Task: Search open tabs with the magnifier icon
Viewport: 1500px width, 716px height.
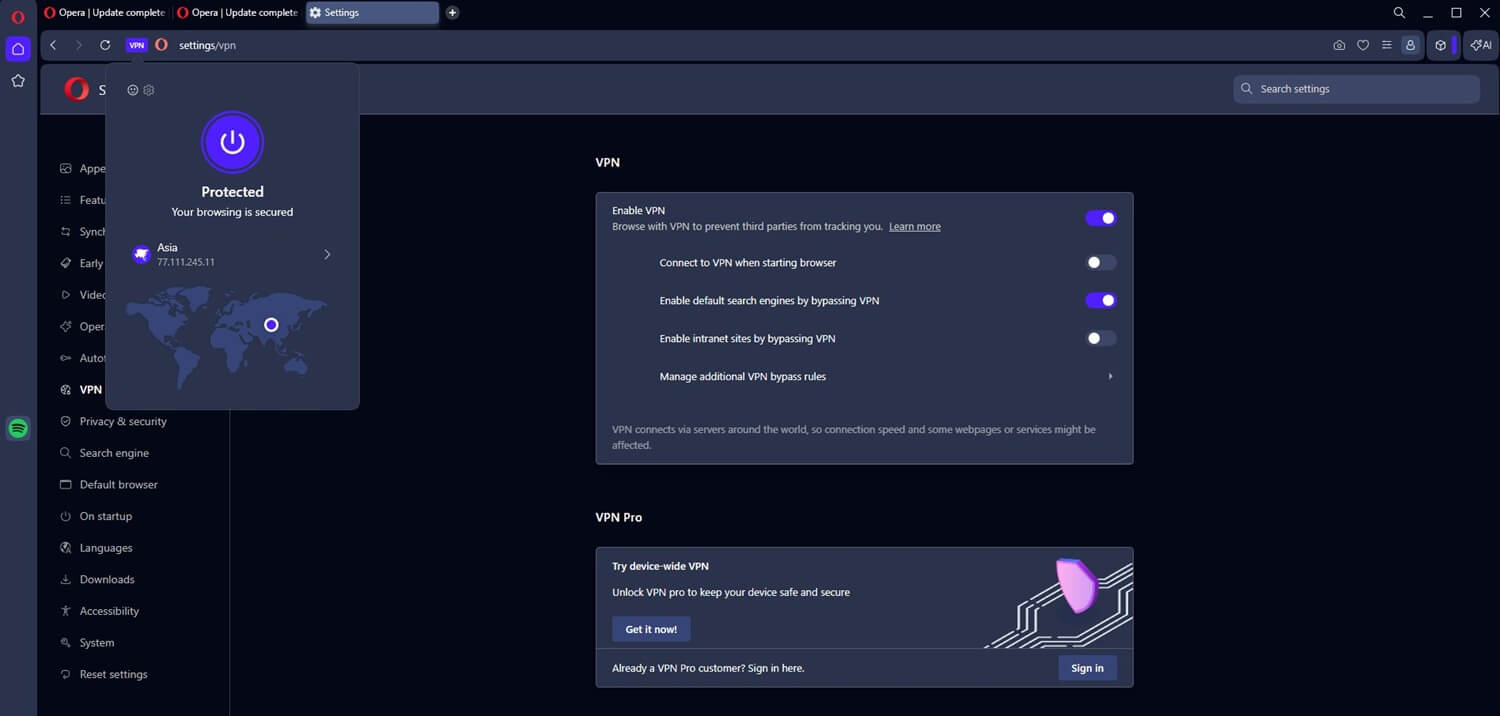Action: (x=1399, y=13)
